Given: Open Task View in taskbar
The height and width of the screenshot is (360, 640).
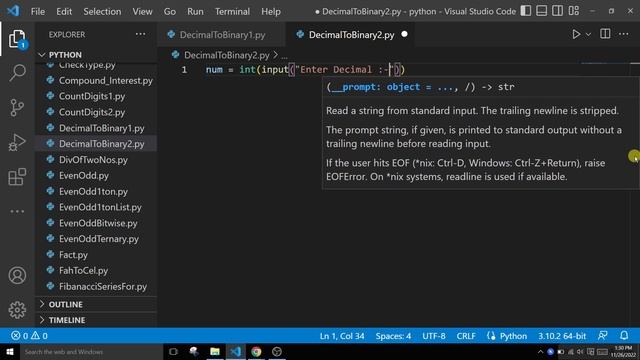Looking at the screenshot, I should (x=173, y=352).
